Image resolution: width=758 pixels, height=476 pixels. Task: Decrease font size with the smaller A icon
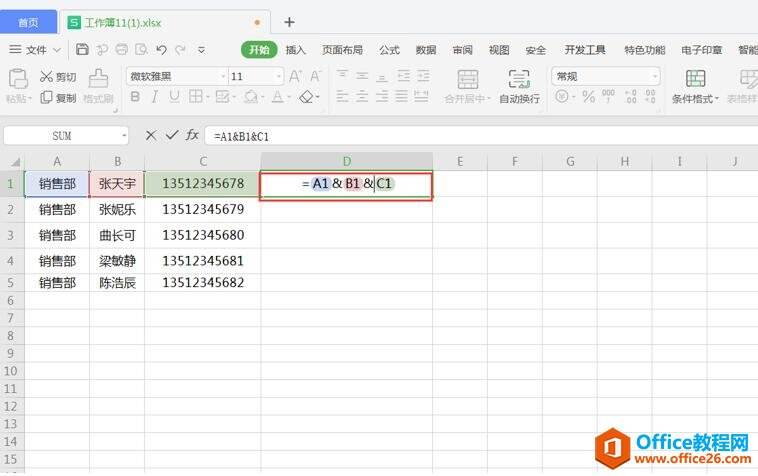315,76
